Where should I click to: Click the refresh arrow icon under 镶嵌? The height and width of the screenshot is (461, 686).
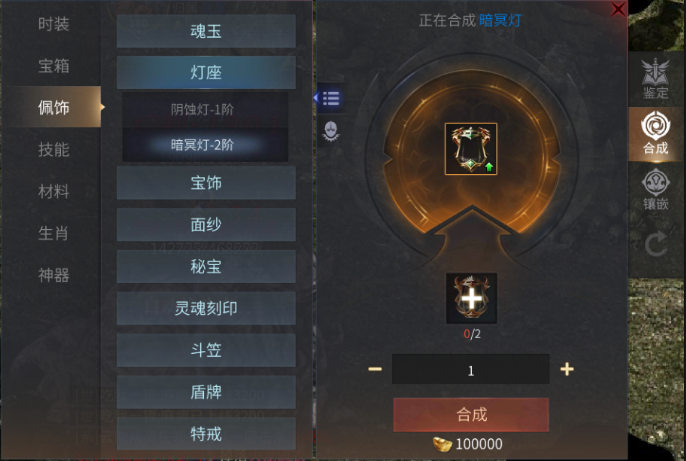coord(655,244)
